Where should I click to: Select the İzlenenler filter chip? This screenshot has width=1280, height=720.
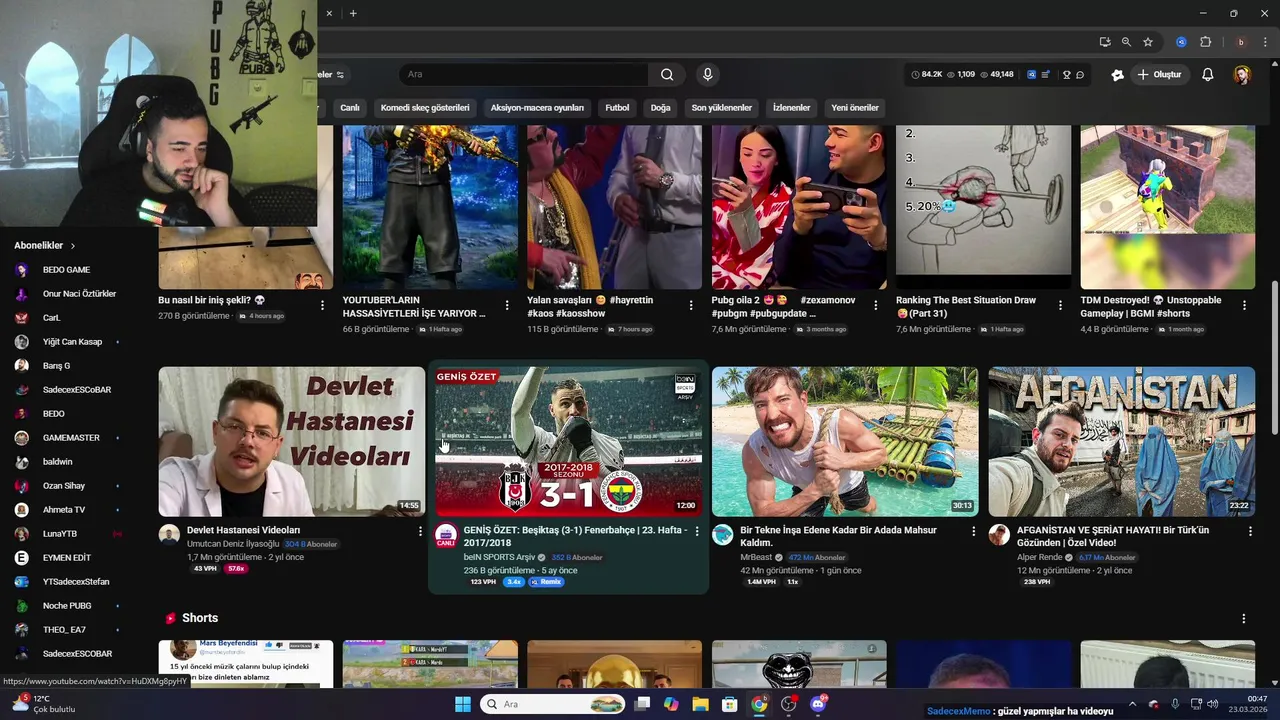click(792, 108)
